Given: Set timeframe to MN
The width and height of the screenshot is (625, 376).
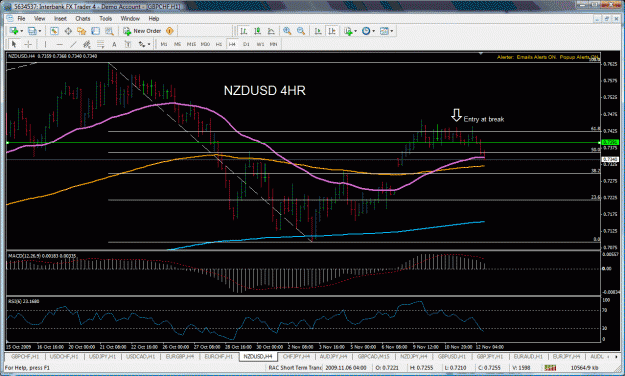Looking at the screenshot, I should tap(273, 44).
